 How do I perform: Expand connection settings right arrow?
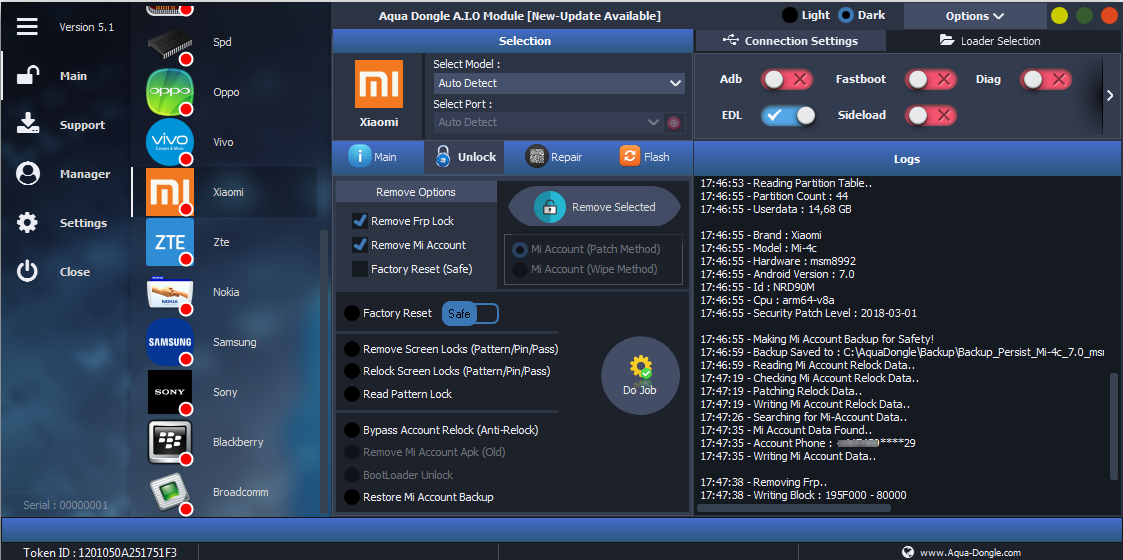click(1110, 95)
